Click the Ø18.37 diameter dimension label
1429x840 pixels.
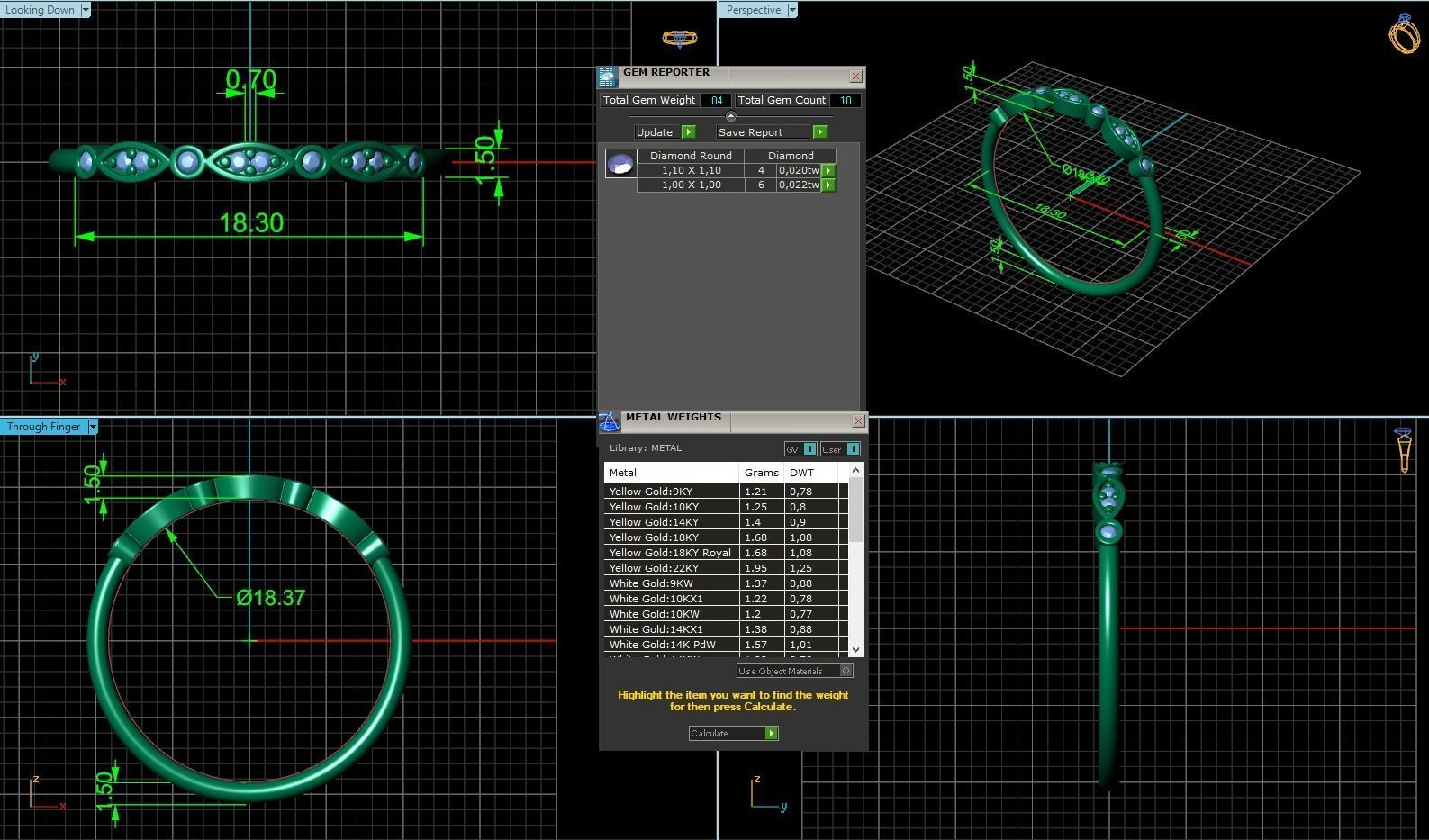click(271, 598)
